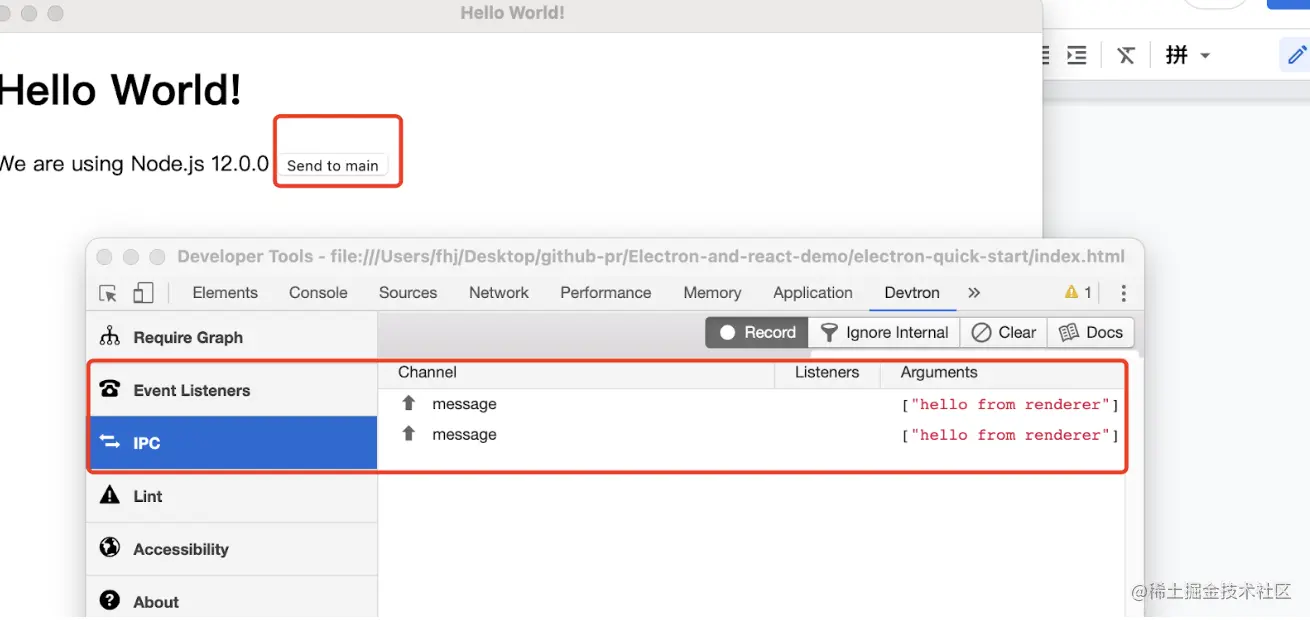Open Lint in Devtron sidebar
Image resolution: width=1310 pixels, height=620 pixels.
click(232, 496)
